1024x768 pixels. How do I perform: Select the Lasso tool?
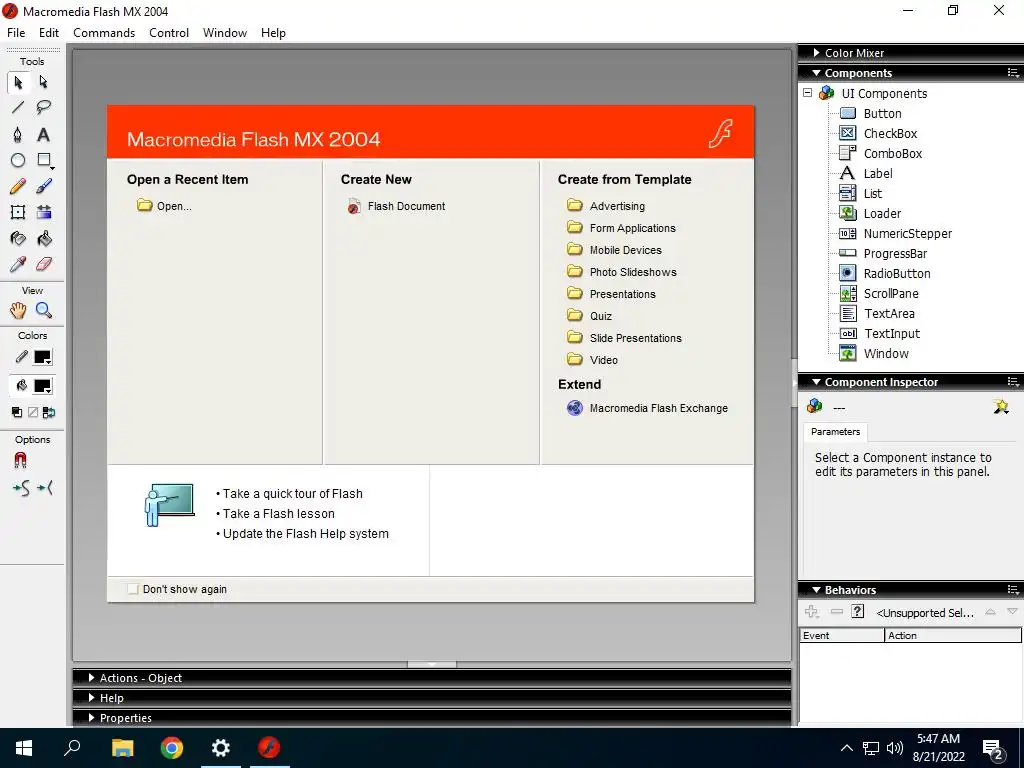click(44, 108)
